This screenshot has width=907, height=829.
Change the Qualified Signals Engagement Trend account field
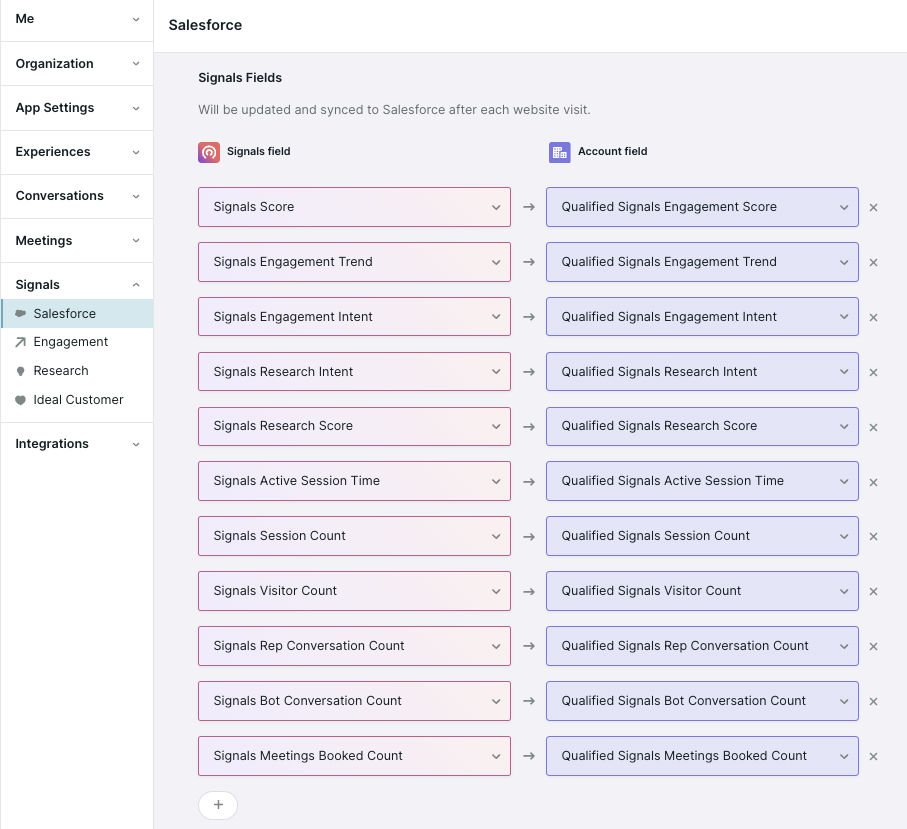click(x=702, y=261)
